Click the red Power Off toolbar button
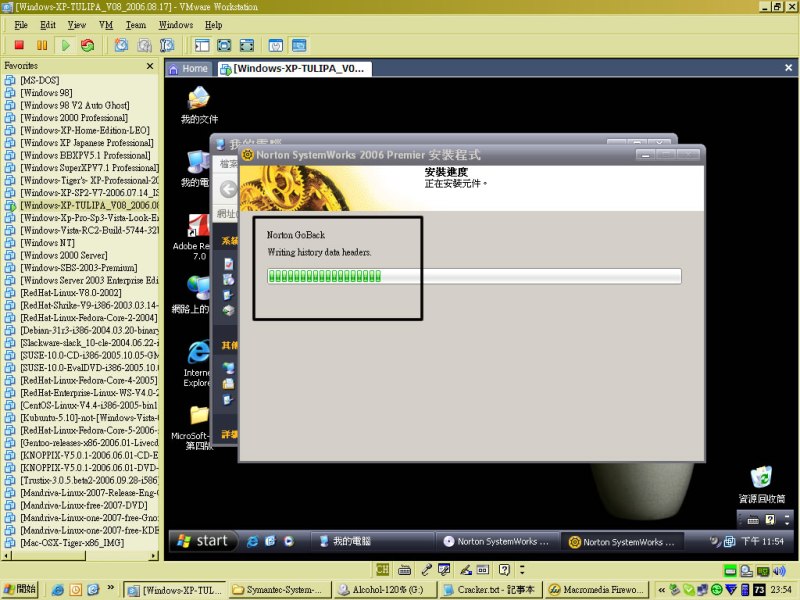The image size is (800, 600). click(19, 45)
